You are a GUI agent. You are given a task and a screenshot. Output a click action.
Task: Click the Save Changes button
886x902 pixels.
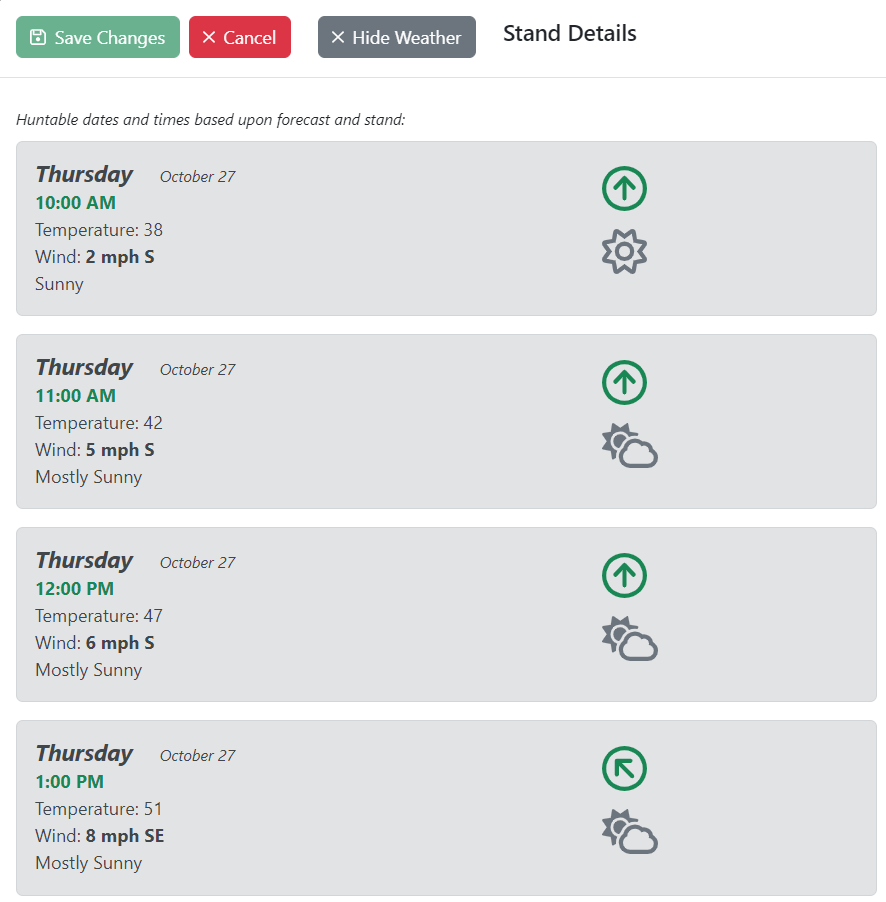click(97, 37)
